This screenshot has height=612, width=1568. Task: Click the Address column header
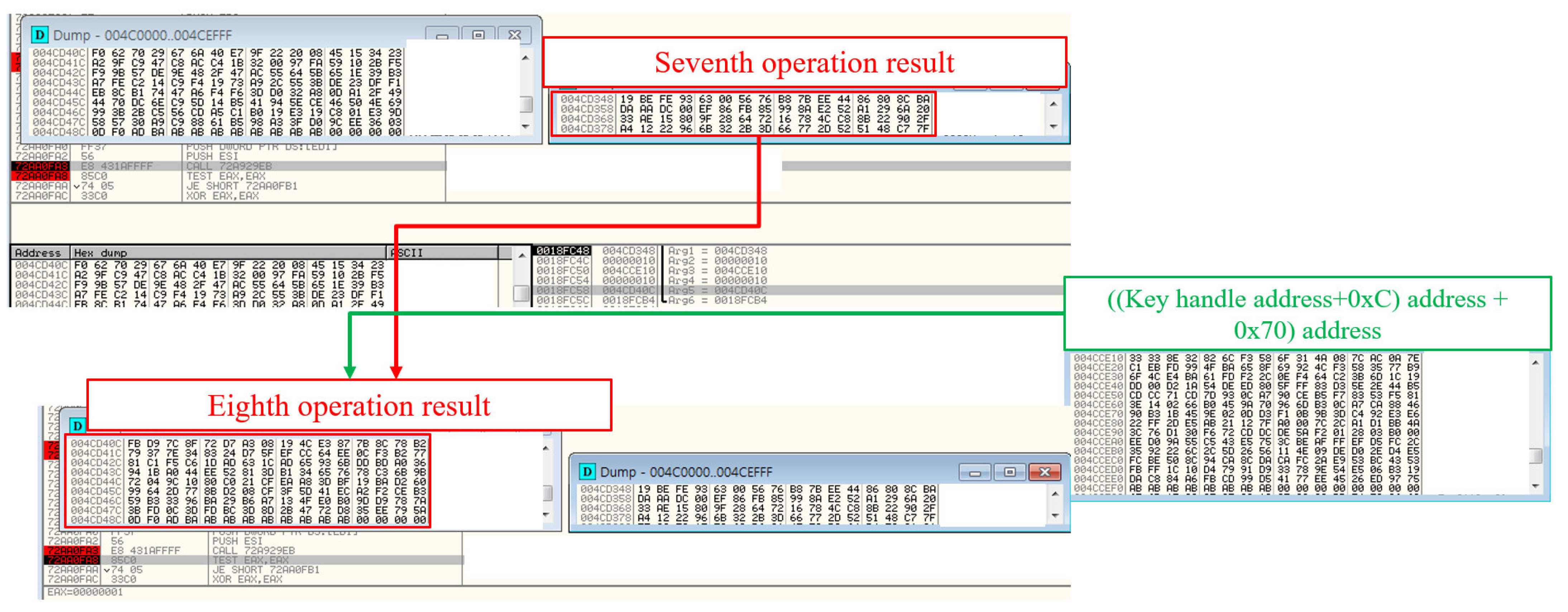pos(40,253)
